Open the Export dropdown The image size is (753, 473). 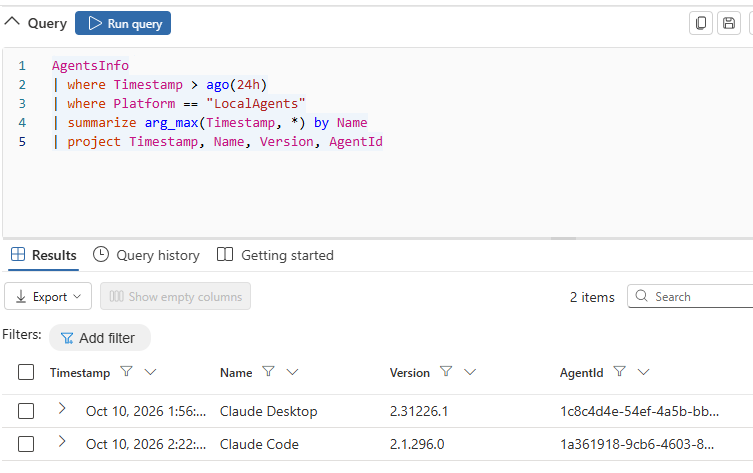(48, 296)
